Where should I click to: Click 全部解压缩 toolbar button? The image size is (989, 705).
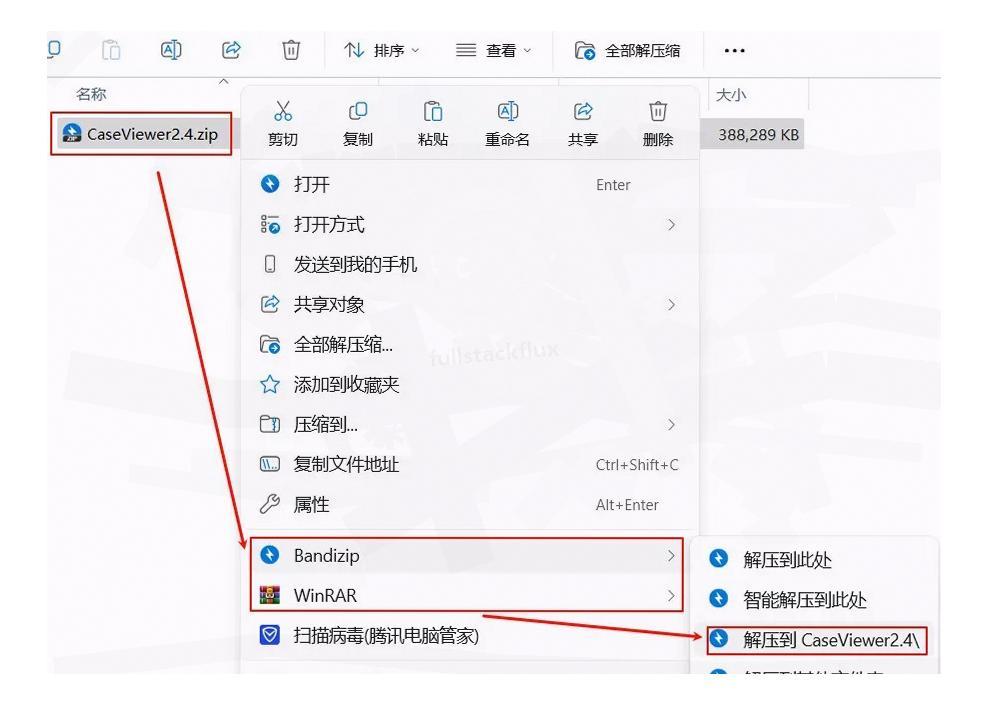(x=628, y=50)
